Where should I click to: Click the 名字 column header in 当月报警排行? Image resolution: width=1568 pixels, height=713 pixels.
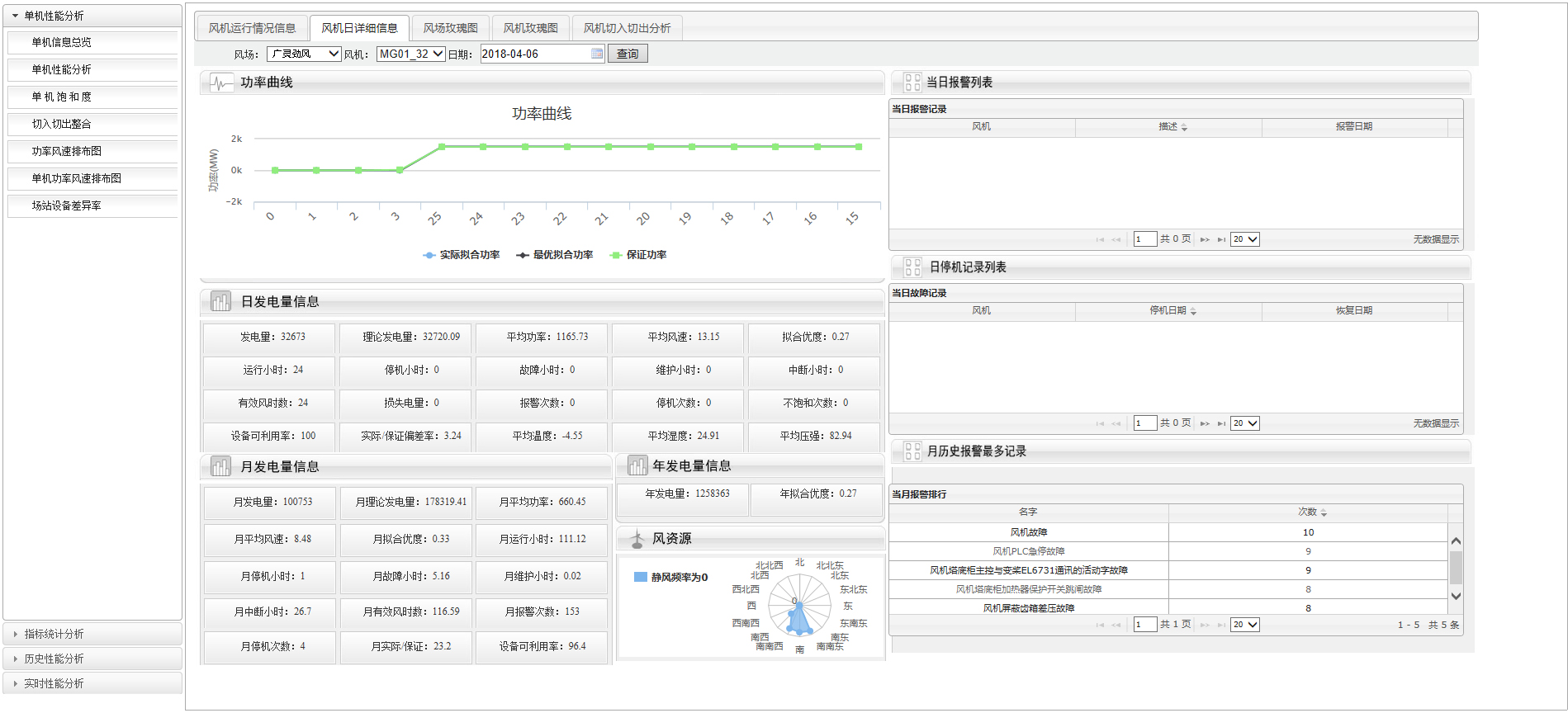(1028, 512)
